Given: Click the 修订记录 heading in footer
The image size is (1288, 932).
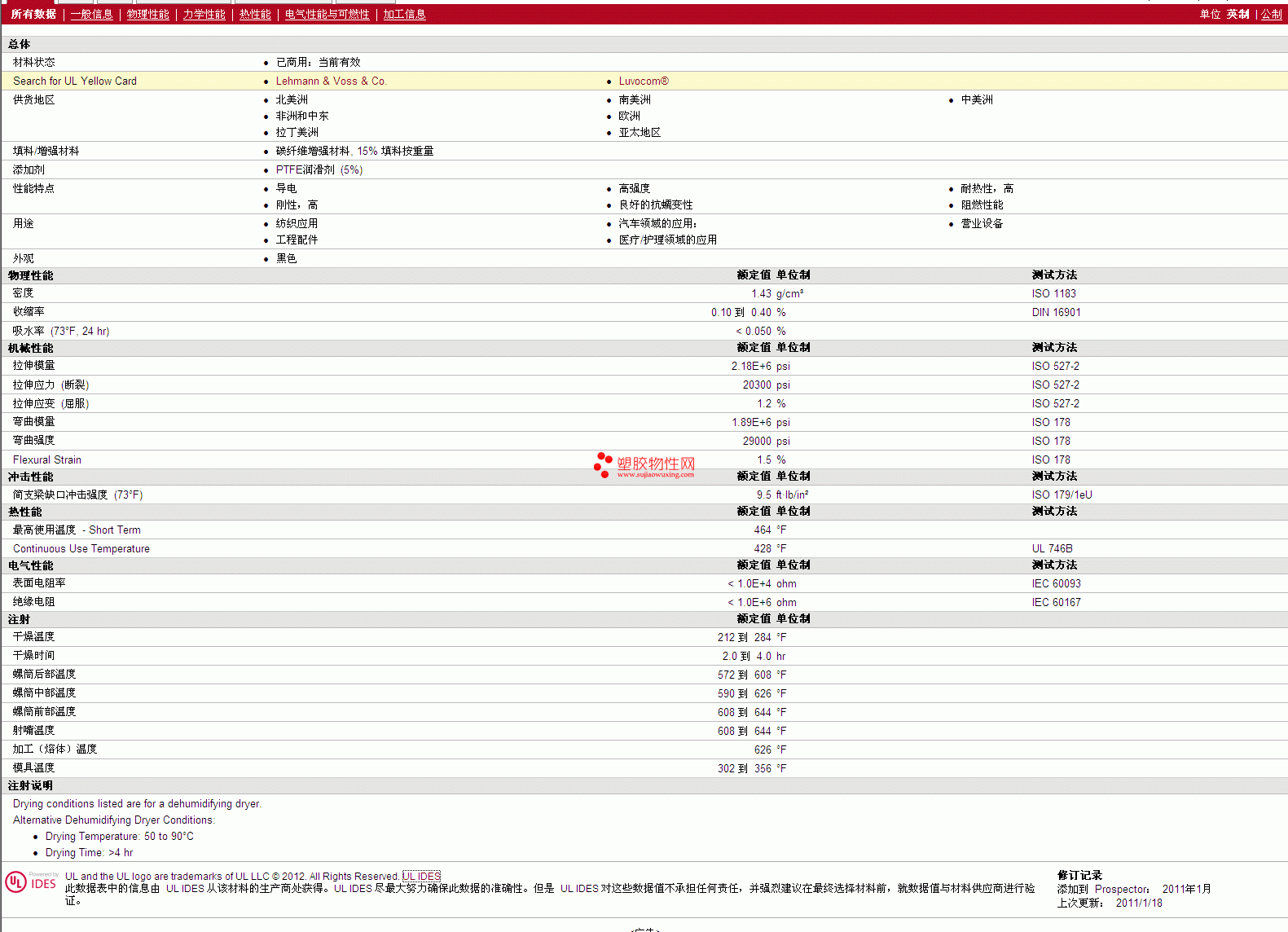Looking at the screenshot, I should click(x=1079, y=875).
